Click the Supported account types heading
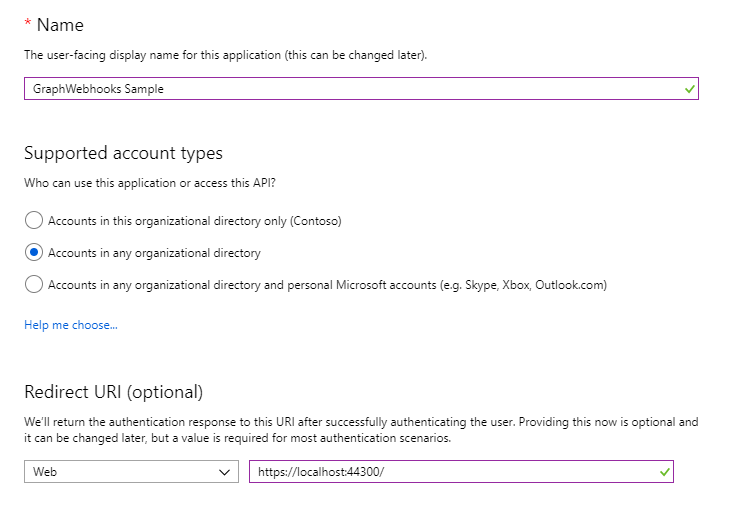Screen dimensions: 734x510 click(x=123, y=153)
